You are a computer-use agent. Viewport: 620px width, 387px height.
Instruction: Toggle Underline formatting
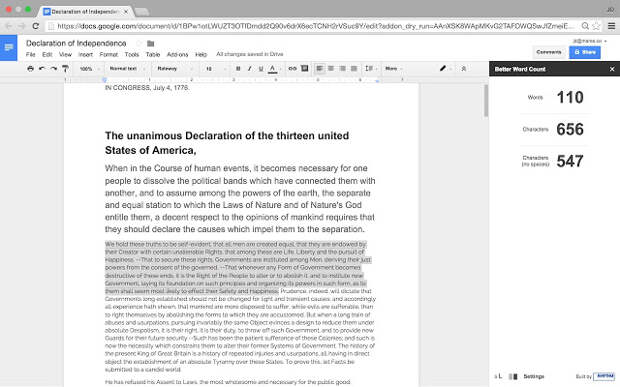pyautogui.click(x=261, y=69)
